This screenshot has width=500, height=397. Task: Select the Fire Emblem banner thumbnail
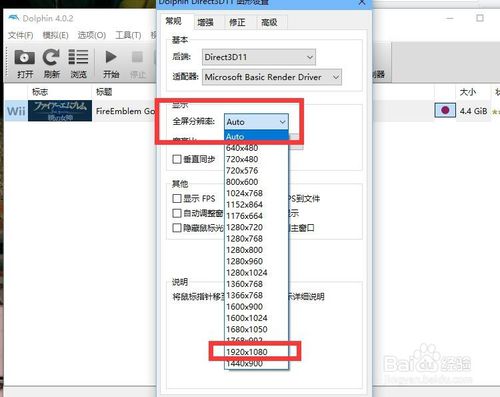[x=60, y=111]
